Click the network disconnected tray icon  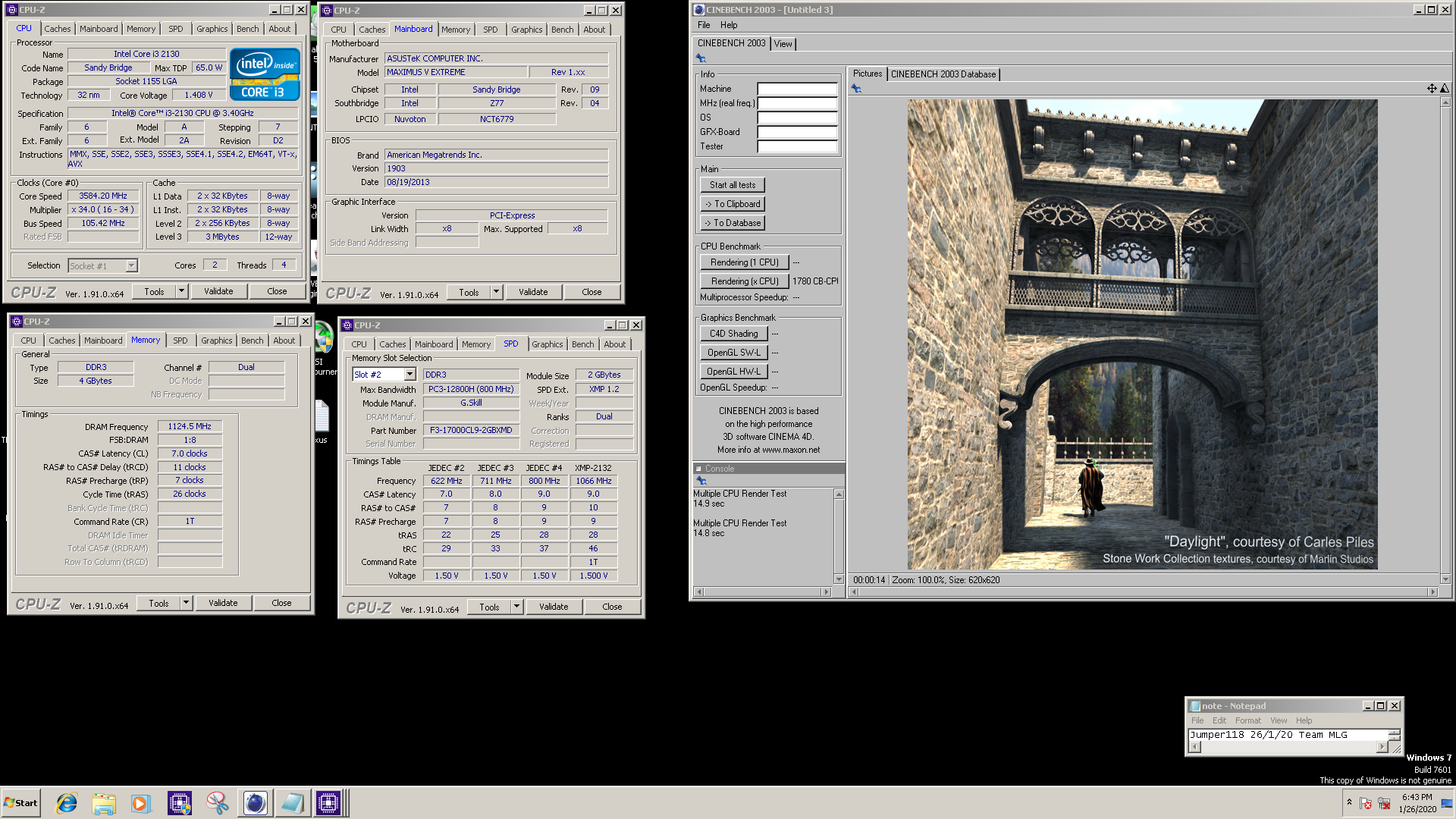(1384, 803)
